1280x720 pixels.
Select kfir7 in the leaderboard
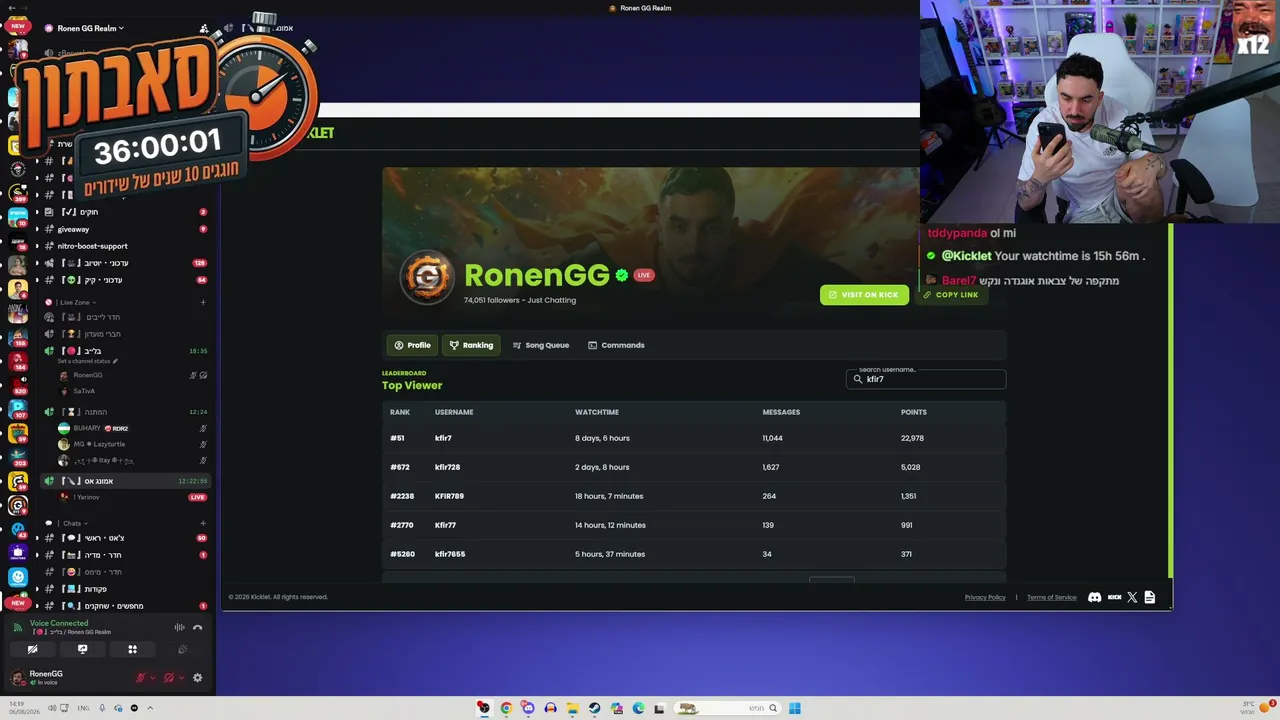[443, 438]
